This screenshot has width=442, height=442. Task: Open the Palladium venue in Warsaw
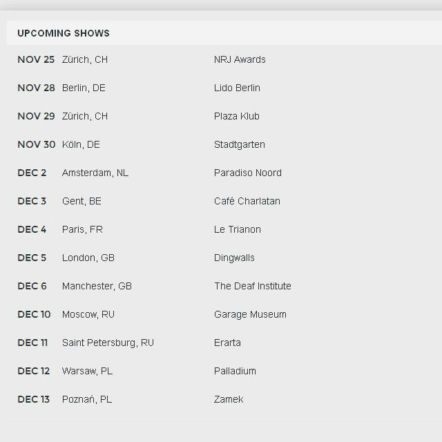235,371
